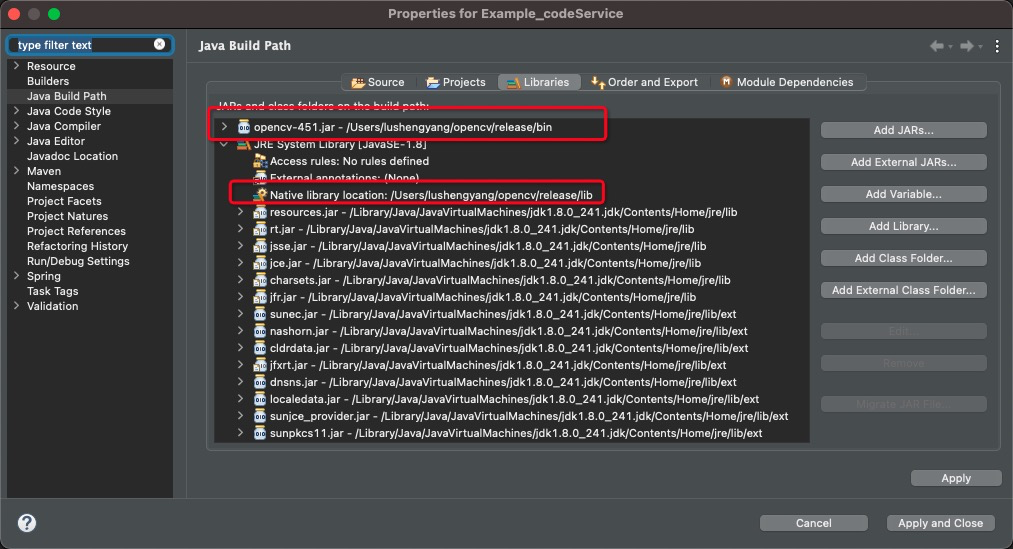The height and width of the screenshot is (549, 1013).
Task: Click the charsets.jar jar icon
Action: pyautogui.click(x=260, y=280)
